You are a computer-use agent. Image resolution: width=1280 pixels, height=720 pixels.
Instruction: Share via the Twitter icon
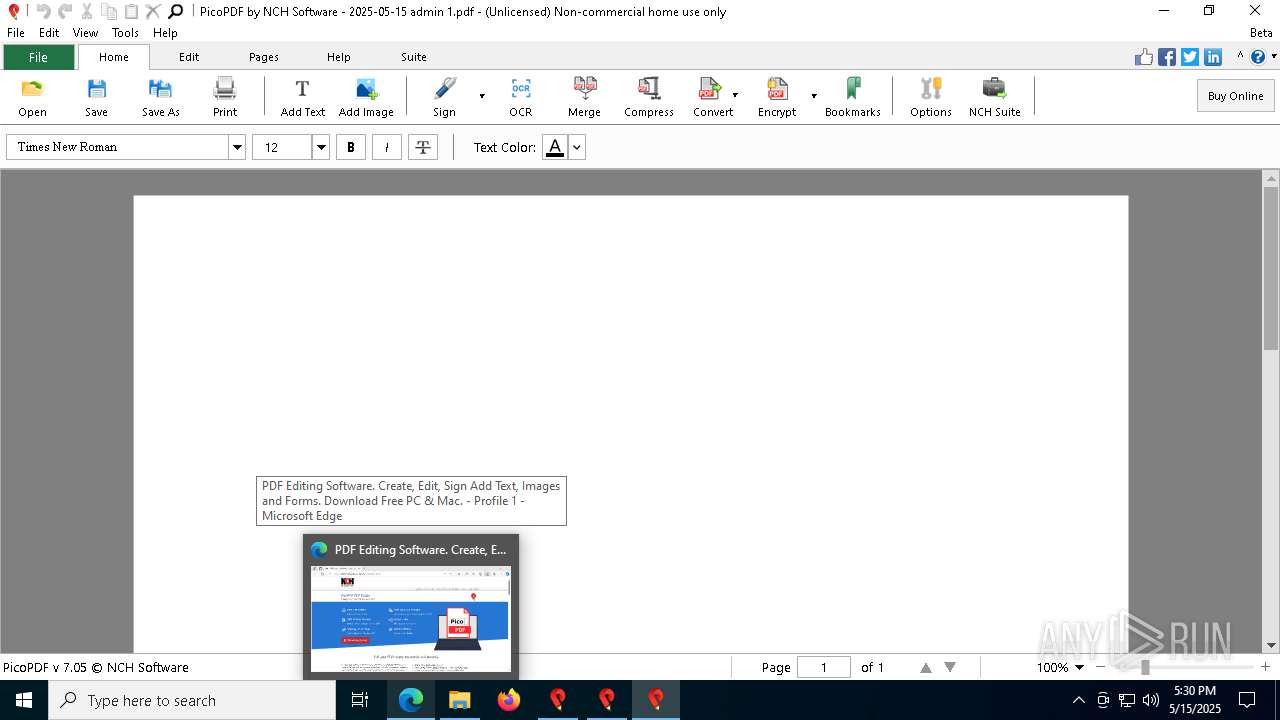point(1190,57)
